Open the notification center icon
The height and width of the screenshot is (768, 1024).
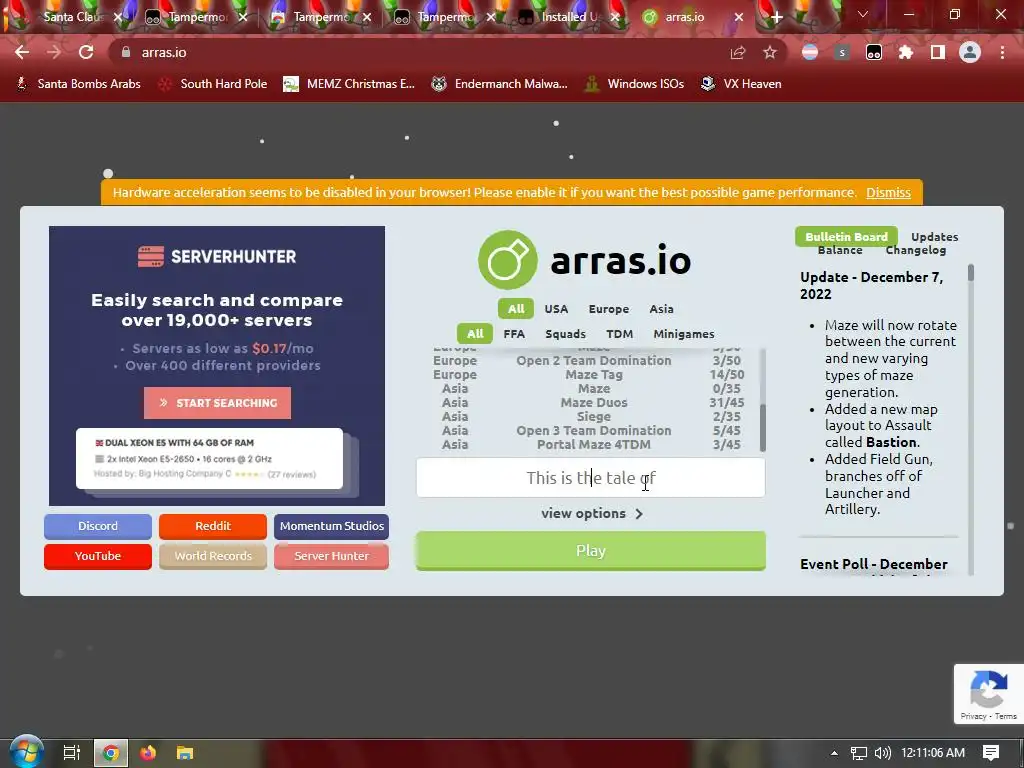click(991, 753)
